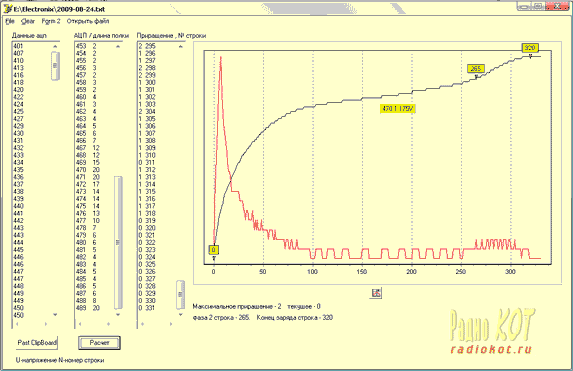Select row '469 15' in the АЦП list

click(88, 163)
